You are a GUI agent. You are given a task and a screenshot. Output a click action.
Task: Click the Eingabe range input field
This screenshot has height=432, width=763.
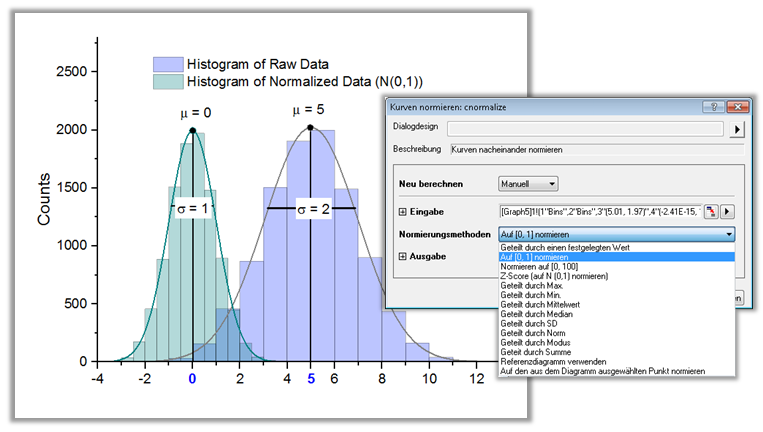598,211
